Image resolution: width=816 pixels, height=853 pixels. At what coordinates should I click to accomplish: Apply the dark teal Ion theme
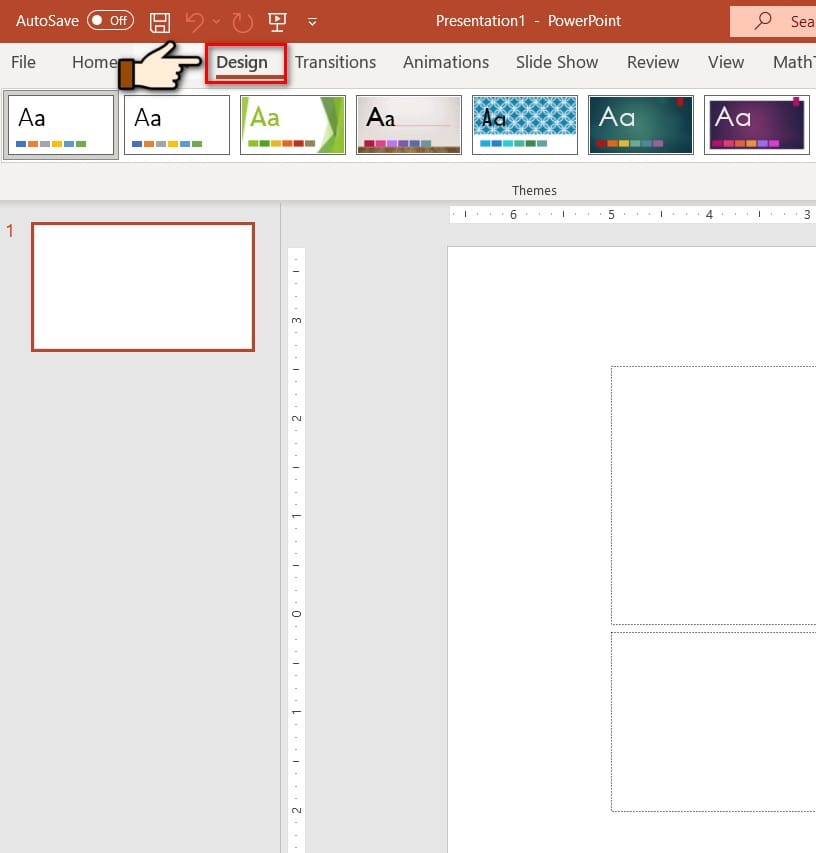click(x=641, y=125)
